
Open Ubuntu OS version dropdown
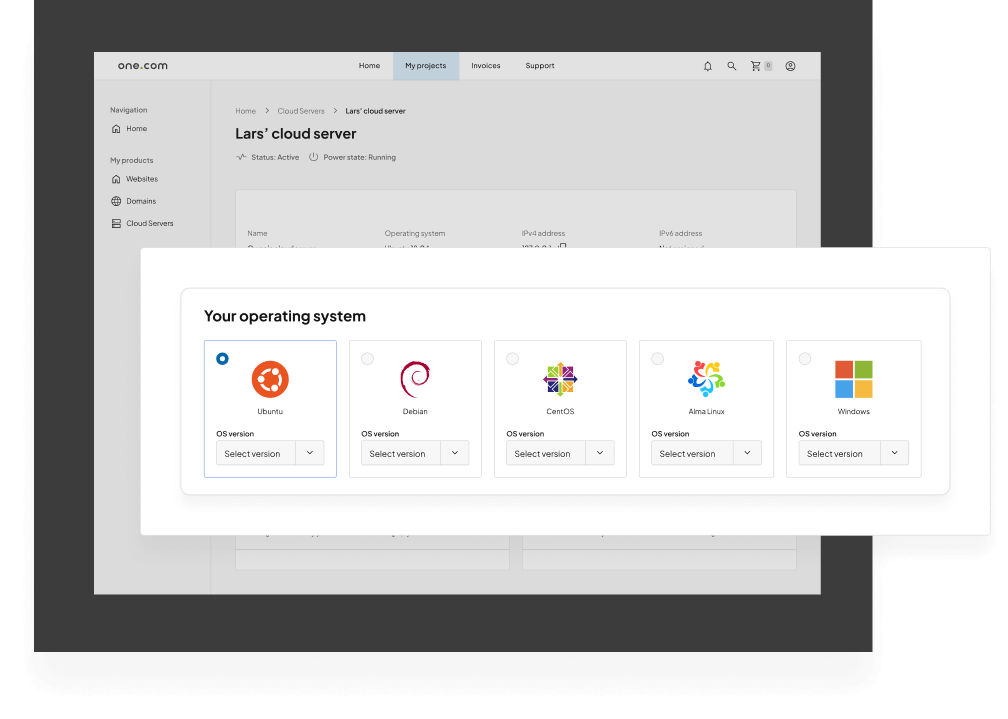[x=270, y=453]
